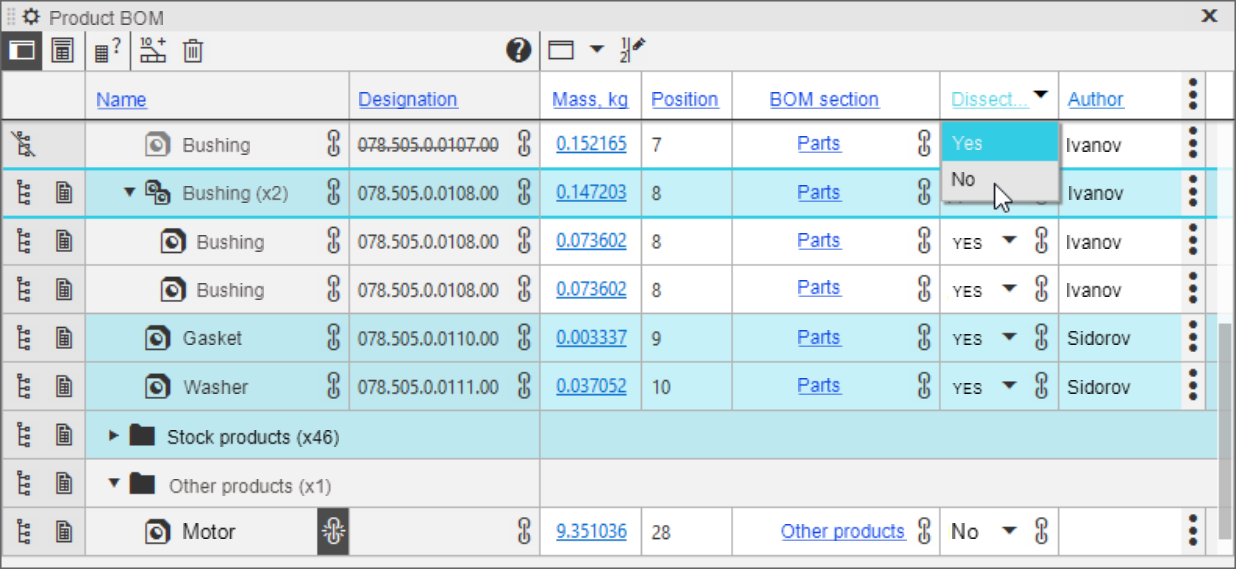The height and width of the screenshot is (569, 1236).
Task: Choose "Yes" in the open dropdown list
Action: pyautogui.click(x=967, y=143)
